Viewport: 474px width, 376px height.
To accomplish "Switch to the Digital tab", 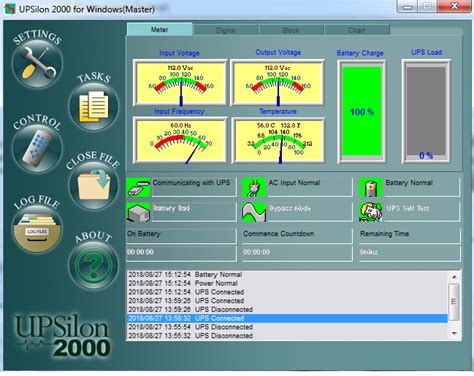I will click(x=226, y=30).
